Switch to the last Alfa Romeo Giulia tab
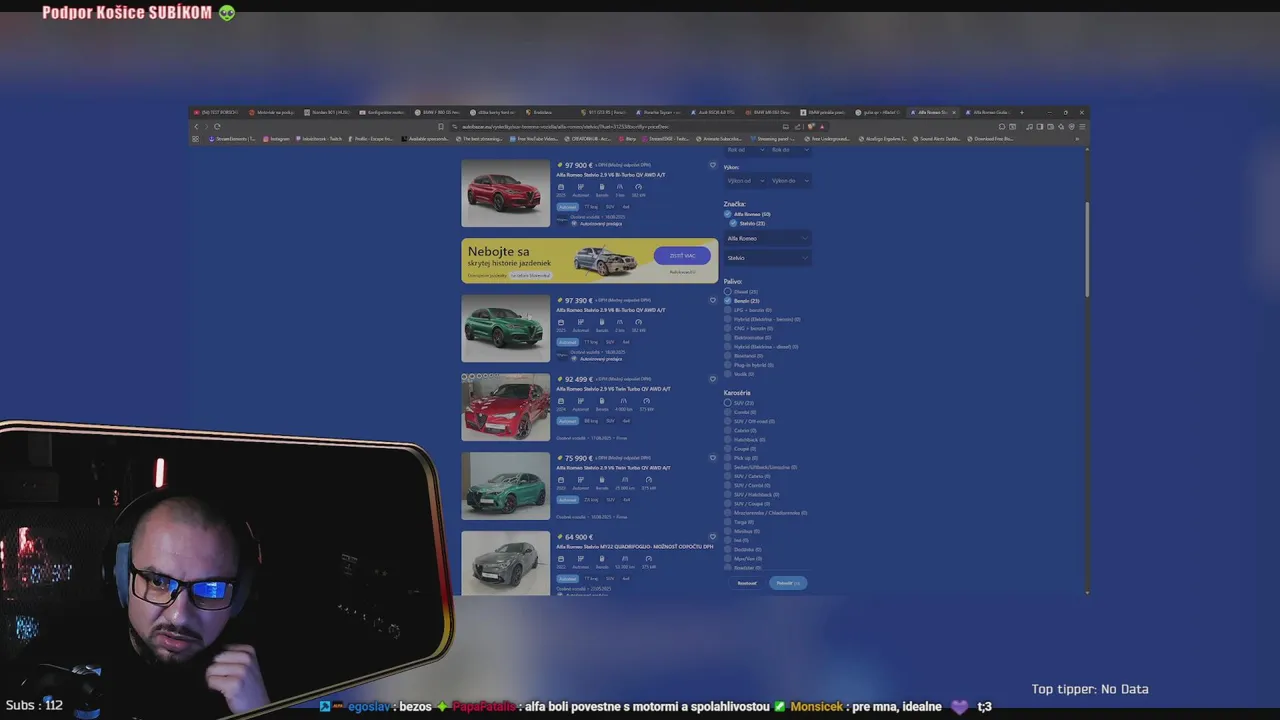Image resolution: width=1280 pixels, height=720 pixels. tap(988, 112)
